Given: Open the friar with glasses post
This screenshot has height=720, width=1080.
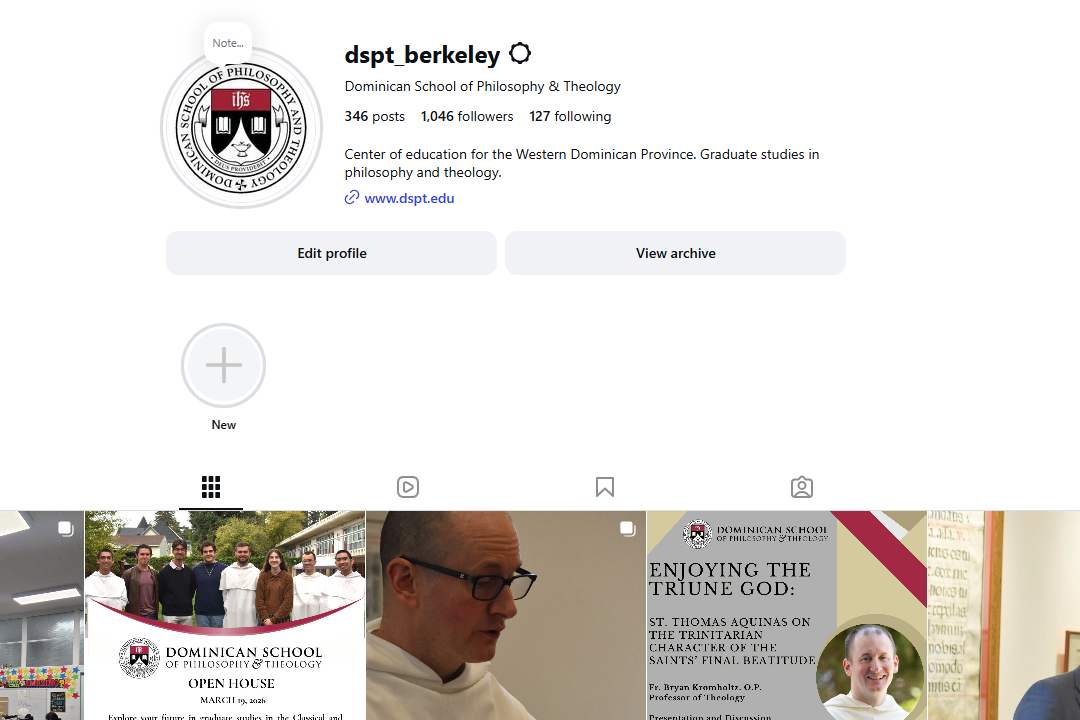Looking at the screenshot, I should 506,615.
